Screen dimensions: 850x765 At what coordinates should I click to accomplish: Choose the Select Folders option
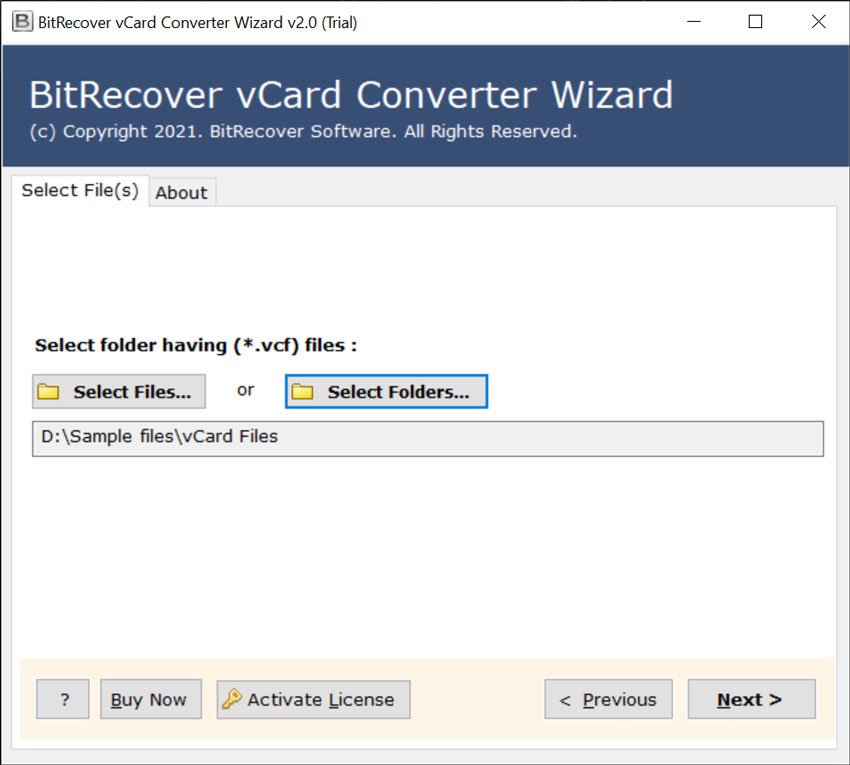(x=387, y=391)
